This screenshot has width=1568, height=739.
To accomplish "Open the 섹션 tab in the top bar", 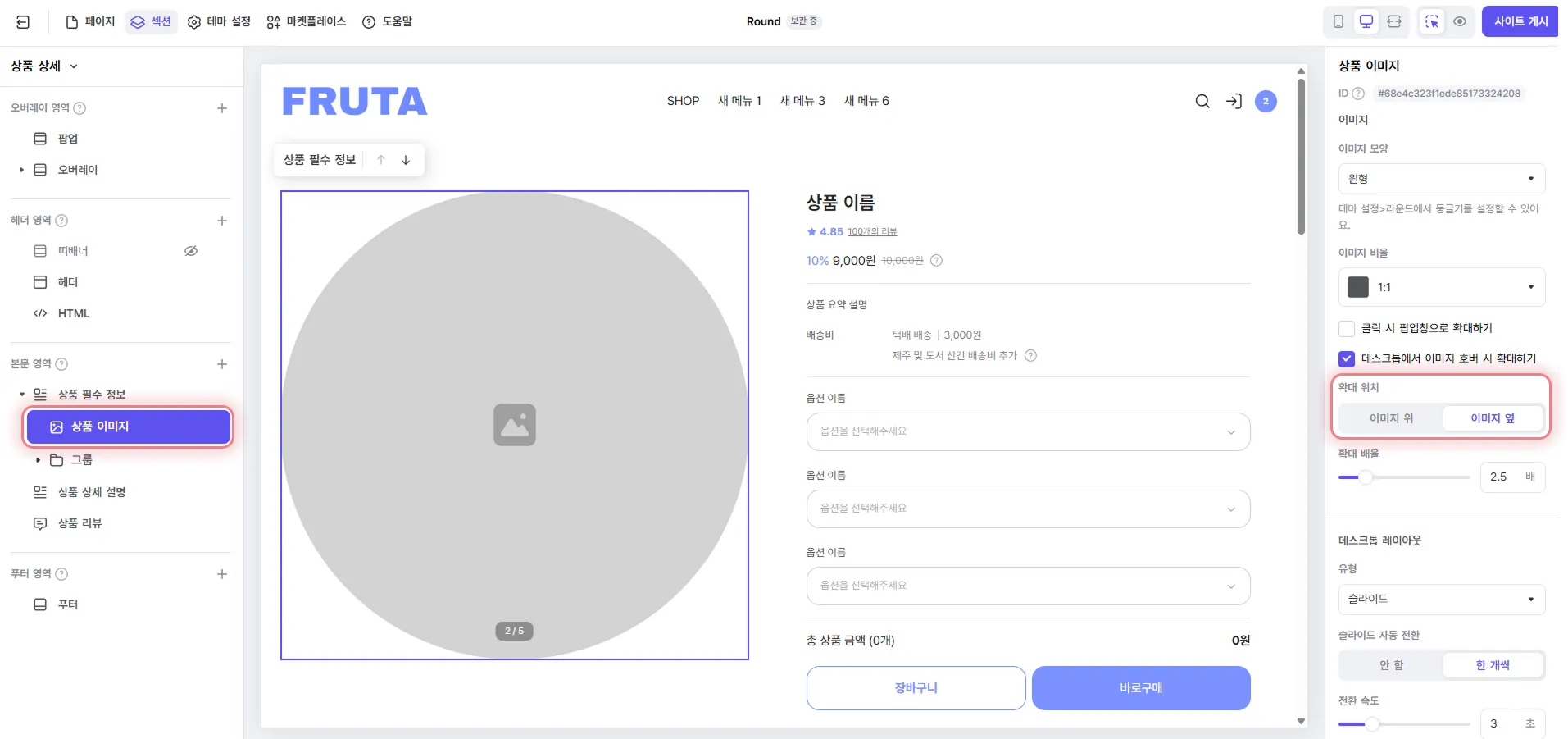I will (152, 21).
